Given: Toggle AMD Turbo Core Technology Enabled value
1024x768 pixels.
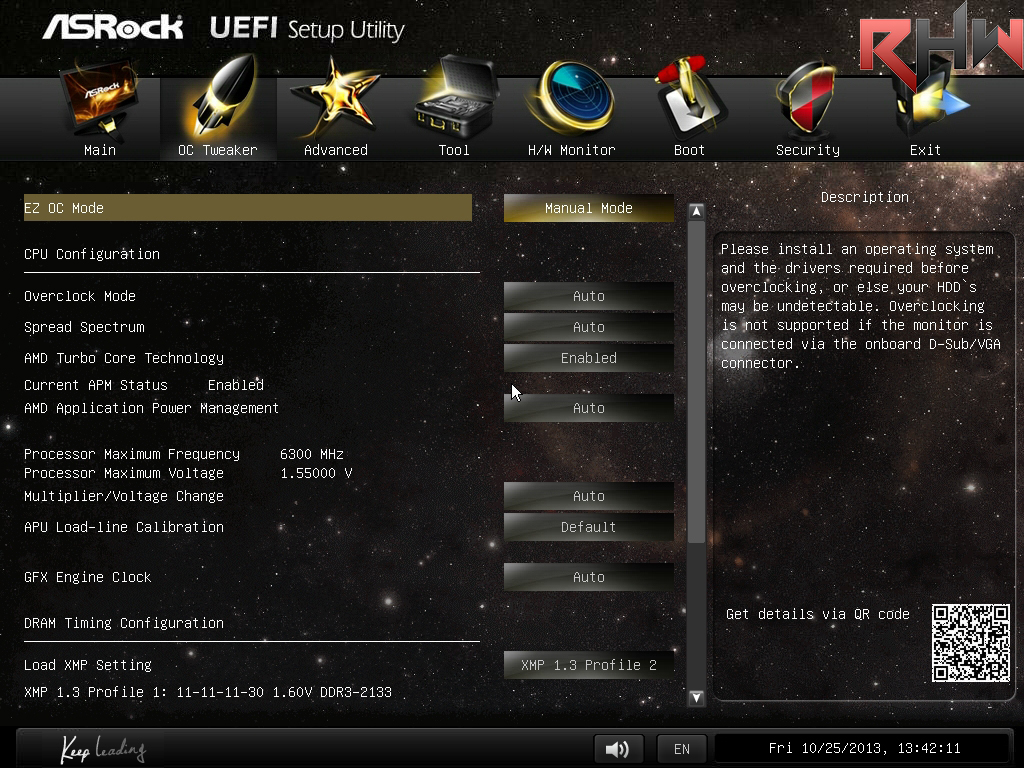Looking at the screenshot, I should 588,358.
